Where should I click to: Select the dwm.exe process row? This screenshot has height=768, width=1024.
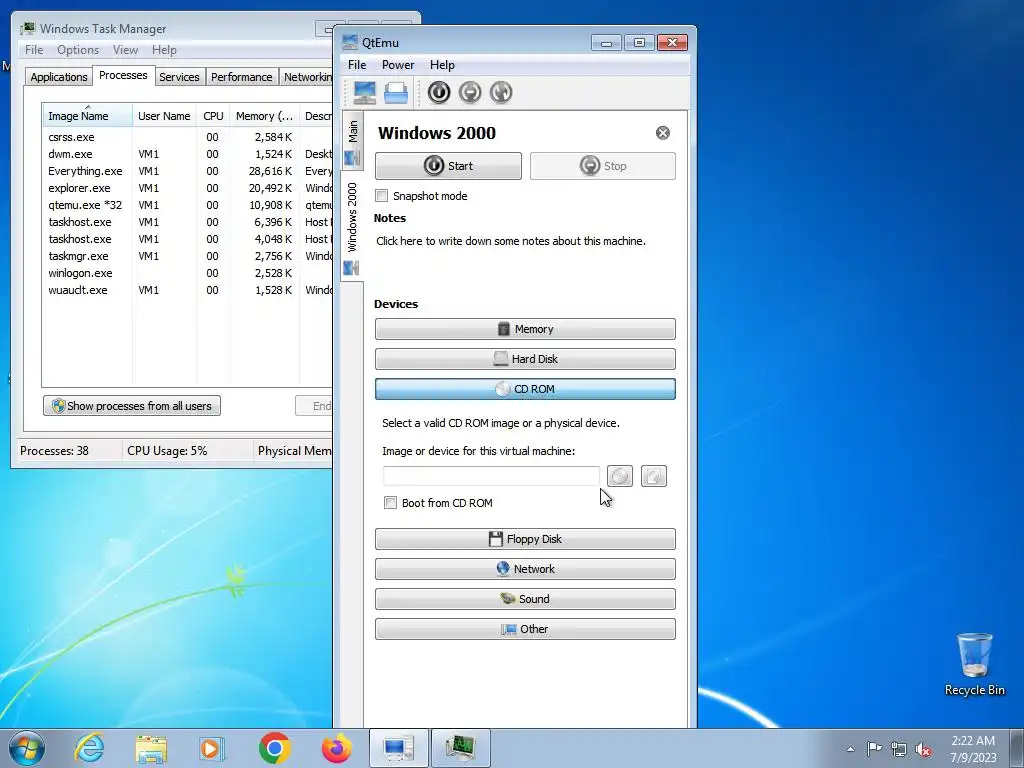pyautogui.click(x=188, y=154)
